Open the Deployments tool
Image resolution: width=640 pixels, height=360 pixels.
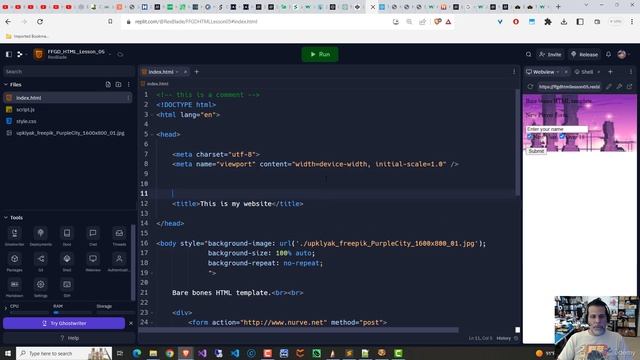pyautogui.click(x=40, y=237)
